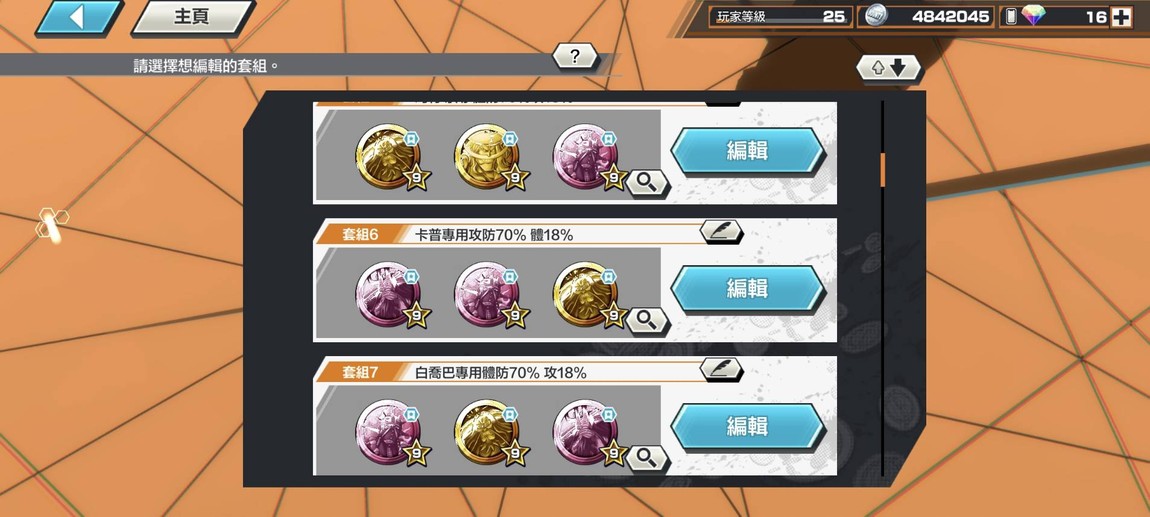
Task: Inspect top set with magnifier icon
Action: (647, 181)
